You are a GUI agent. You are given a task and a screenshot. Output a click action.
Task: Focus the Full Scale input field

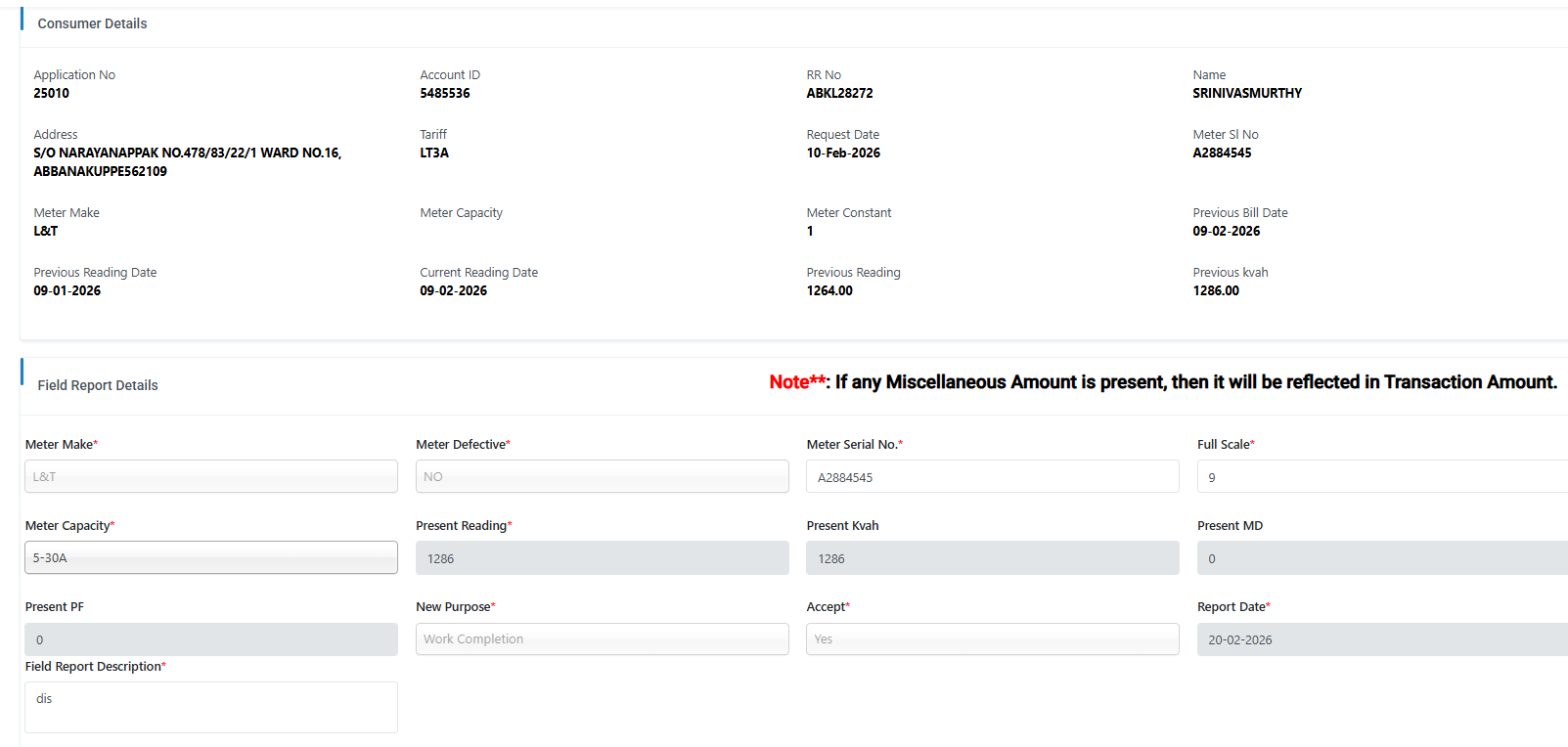(1381, 477)
